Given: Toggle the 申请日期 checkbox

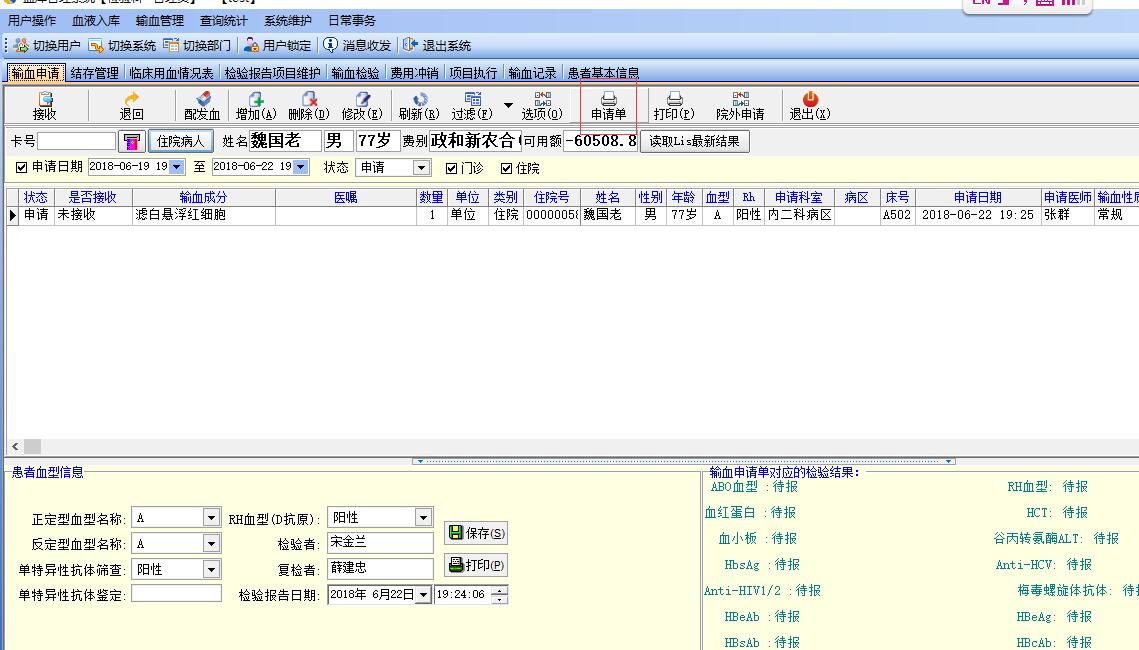Looking at the screenshot, I should (23, 168).
